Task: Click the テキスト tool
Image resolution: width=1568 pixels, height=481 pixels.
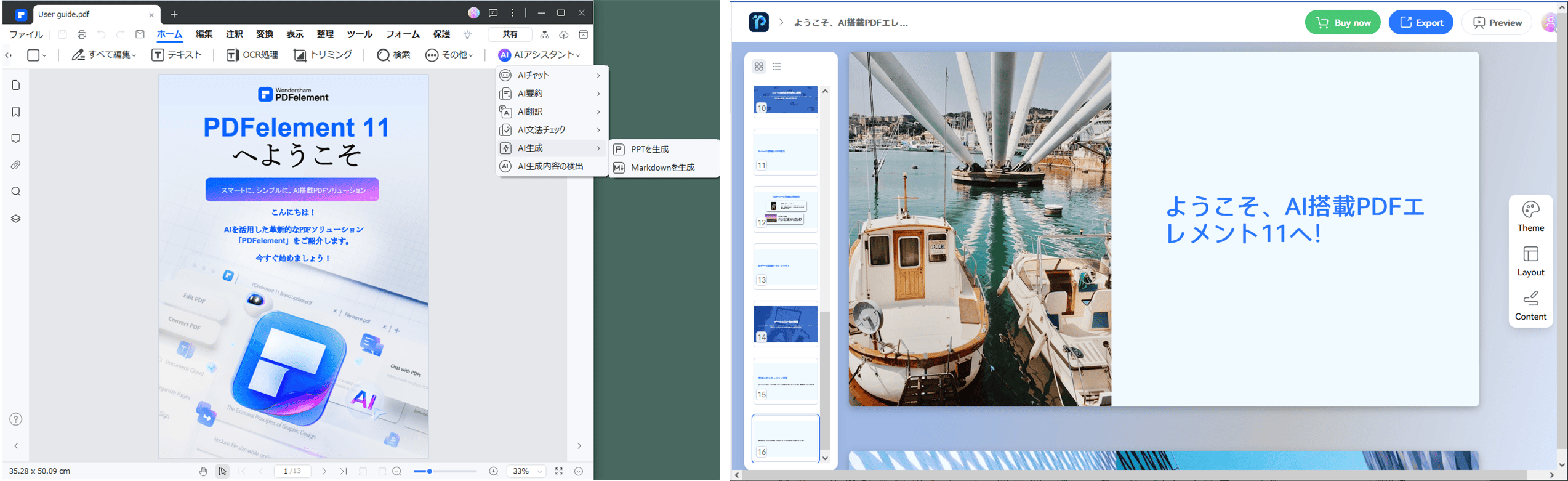Action: [177, 55]
